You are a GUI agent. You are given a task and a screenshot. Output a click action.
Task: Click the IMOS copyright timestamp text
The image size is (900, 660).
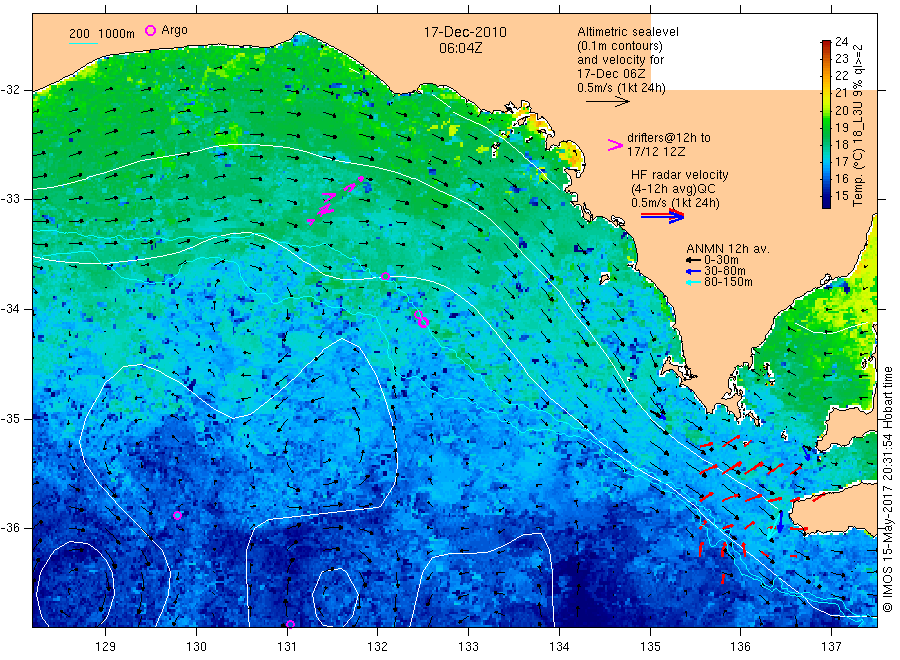[x=888, y=490]
